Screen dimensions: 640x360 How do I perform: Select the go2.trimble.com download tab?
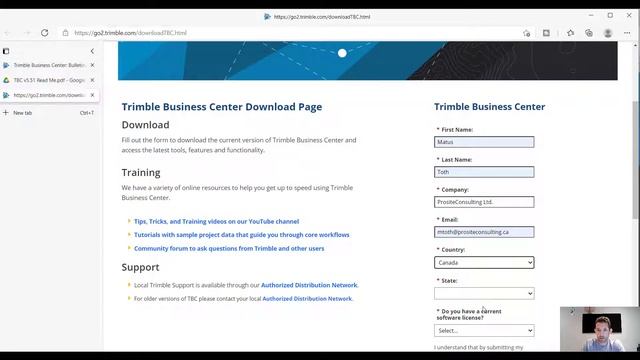pyautogui.click(x=49, y=95)
